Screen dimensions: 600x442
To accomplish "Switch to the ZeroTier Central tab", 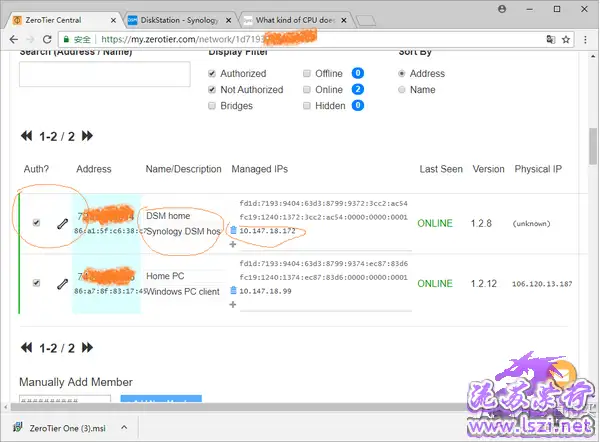I will click(61, 20).
